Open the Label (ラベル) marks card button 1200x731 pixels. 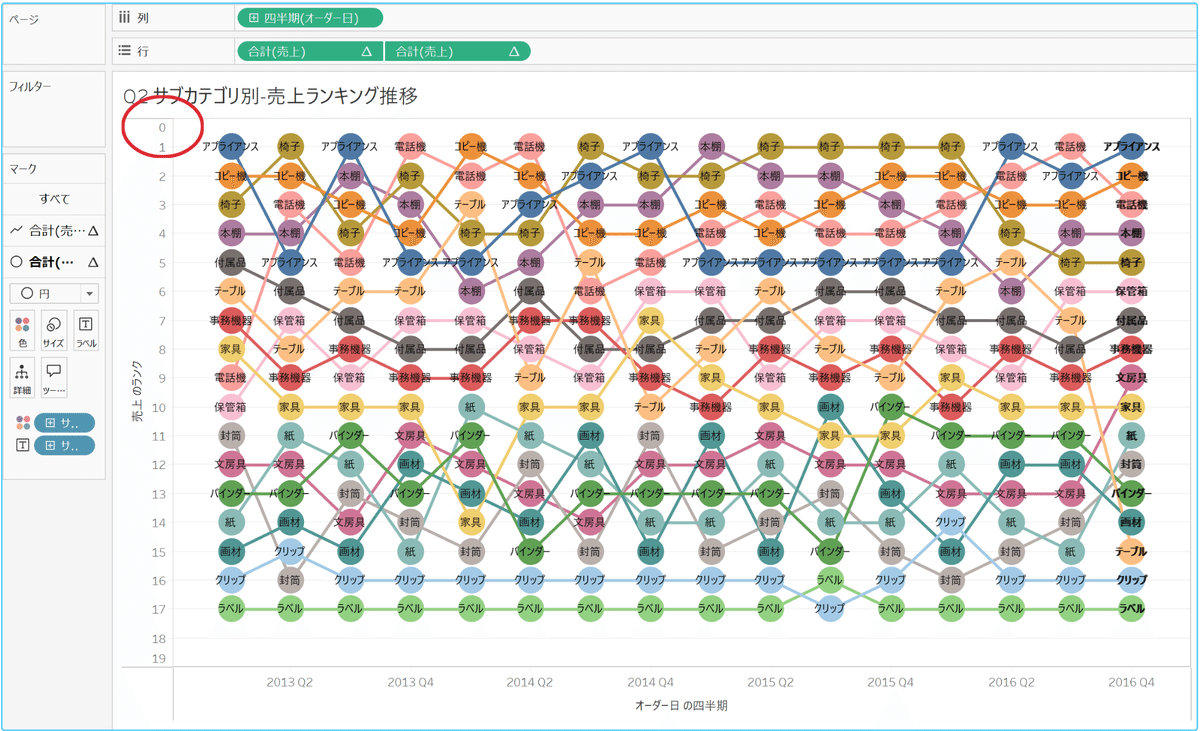(x=87, y=329)
